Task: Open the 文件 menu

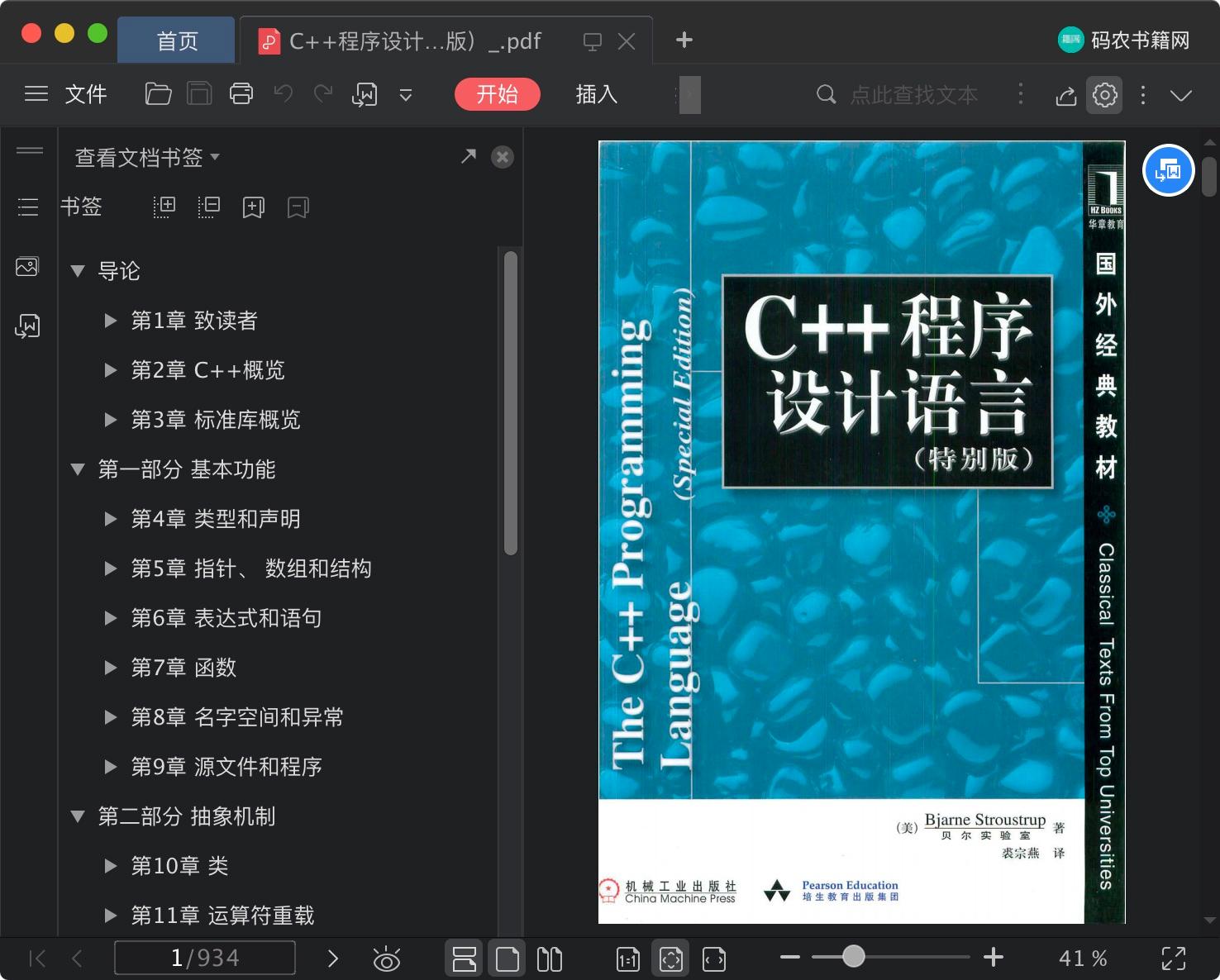Action: pyautogui.click(x=86, y=94)
